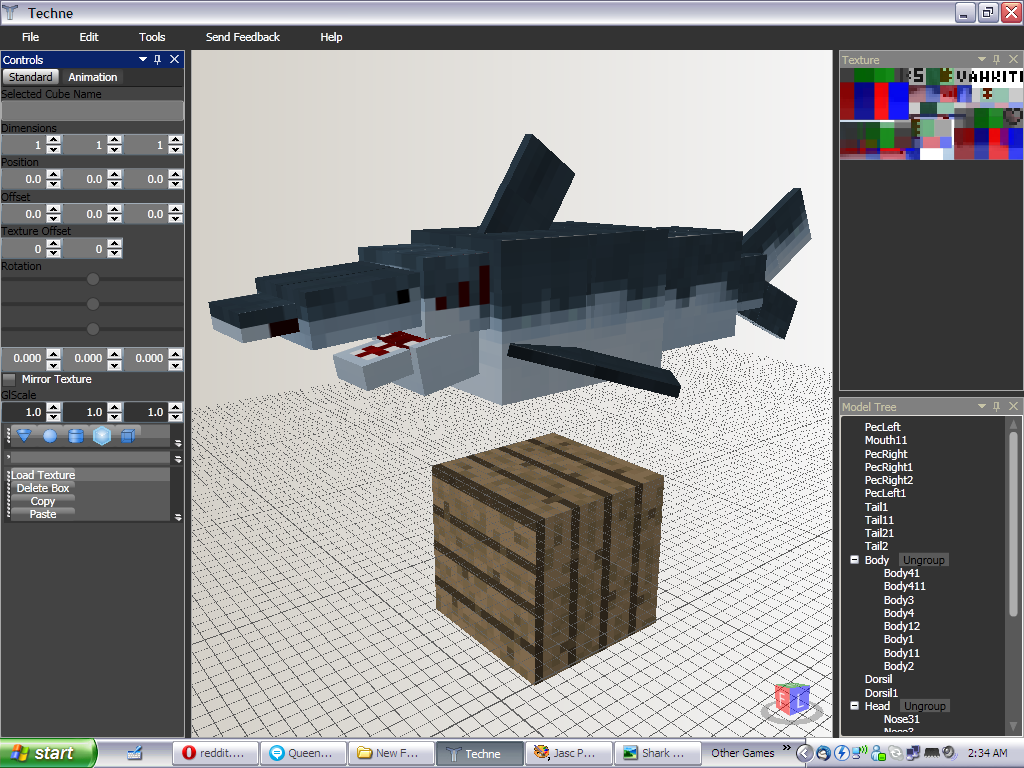
Task: Open the Controls panel dropdown menu
Action: click(x=141, y=59)
